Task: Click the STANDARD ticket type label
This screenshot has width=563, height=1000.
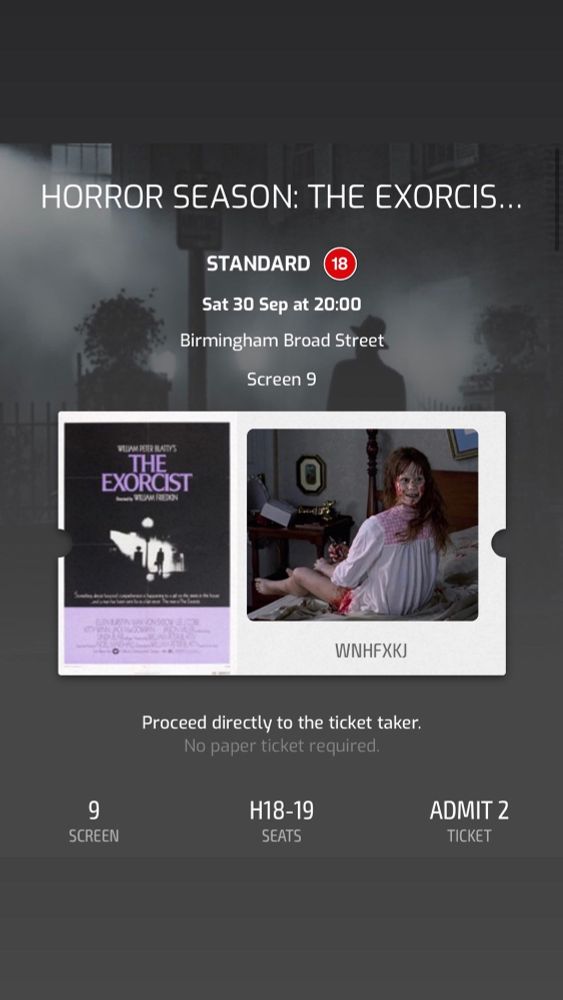Action: (x=258, y=264)
